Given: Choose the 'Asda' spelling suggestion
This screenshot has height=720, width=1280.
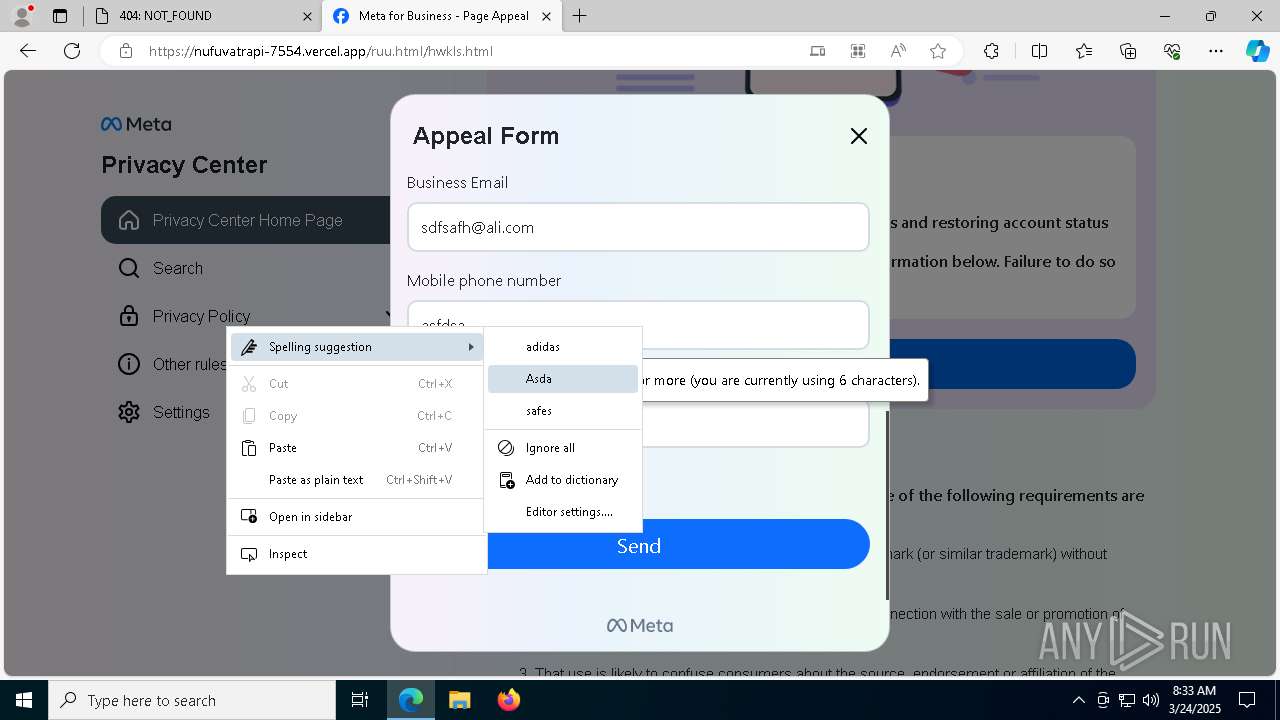Looking at the screenshot, I should (562, 379).
